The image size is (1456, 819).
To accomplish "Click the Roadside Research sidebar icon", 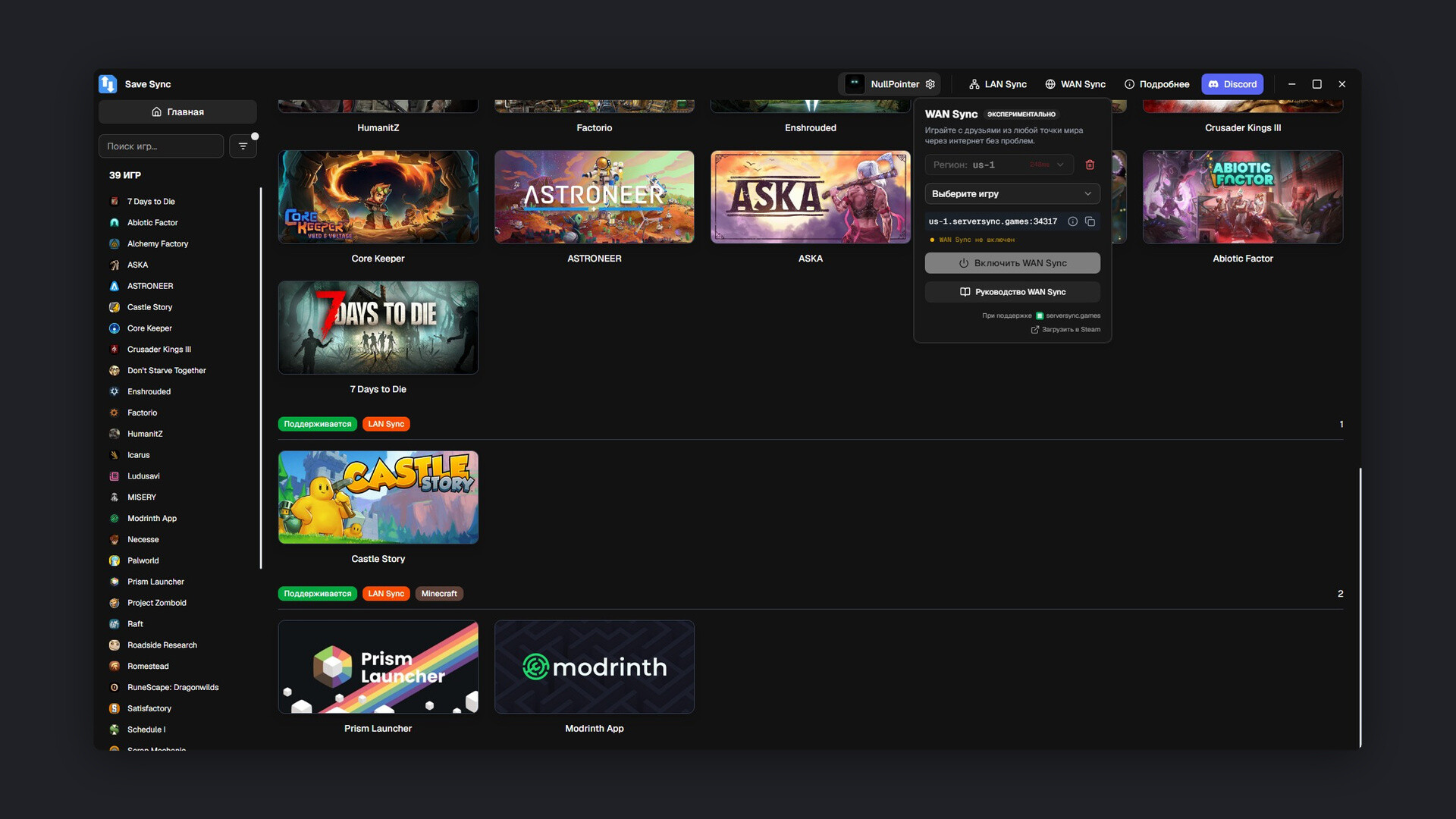I will 115,645.
